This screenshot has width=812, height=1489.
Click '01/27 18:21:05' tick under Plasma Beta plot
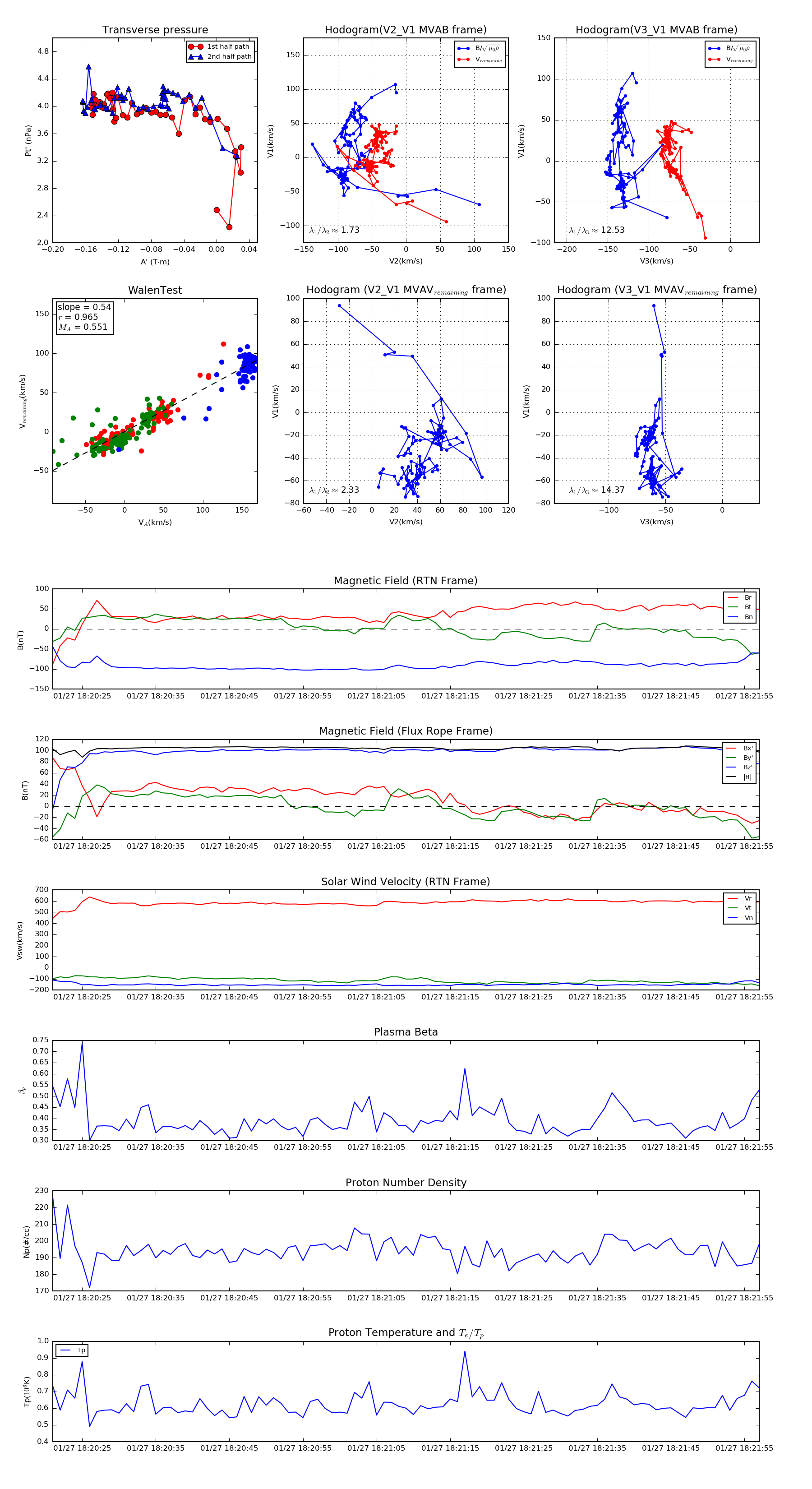tap(376, 1147)
